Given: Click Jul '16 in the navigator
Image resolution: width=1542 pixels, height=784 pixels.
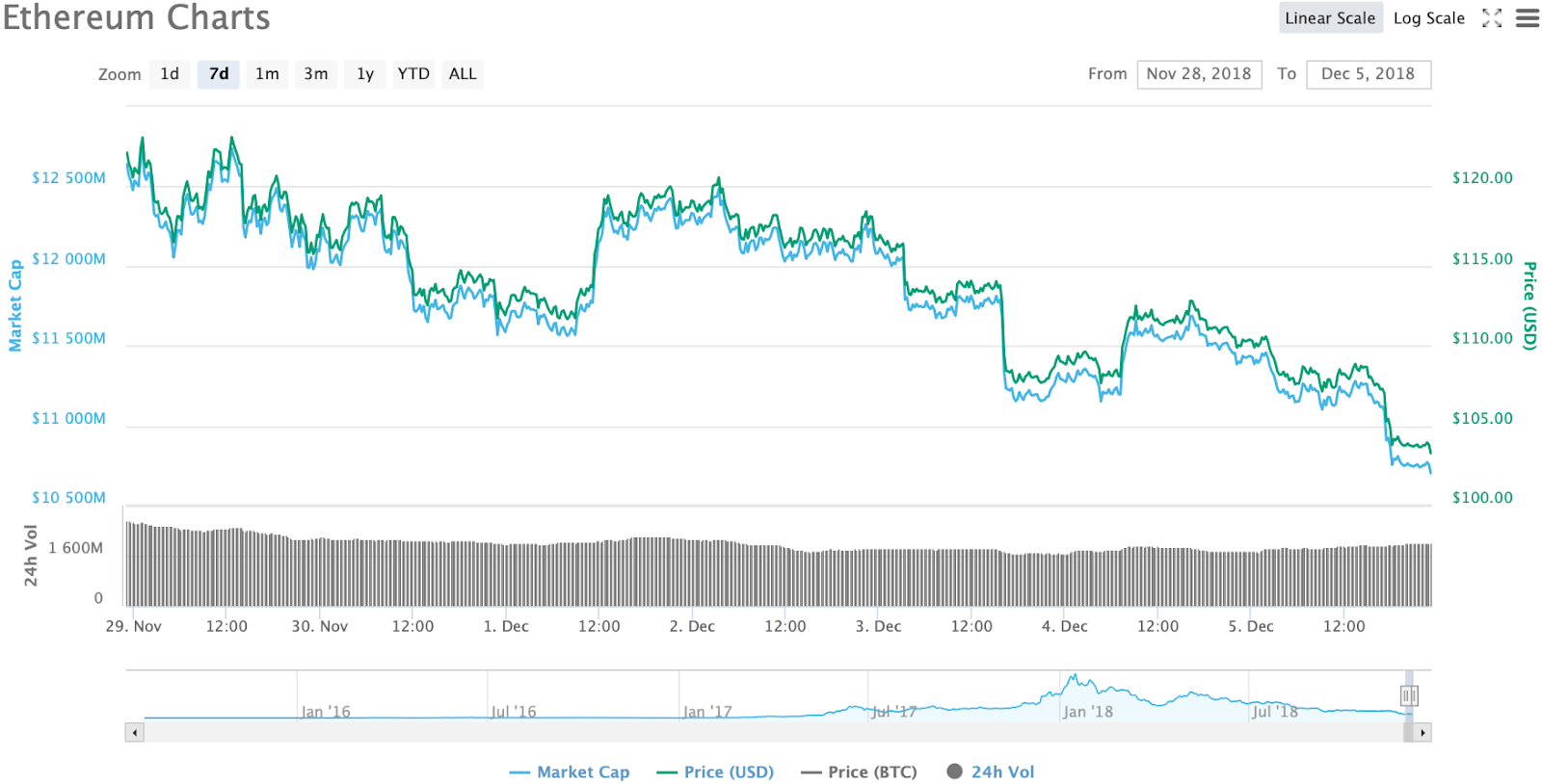Looking at the screenshot, I should [x=514, y=712].
